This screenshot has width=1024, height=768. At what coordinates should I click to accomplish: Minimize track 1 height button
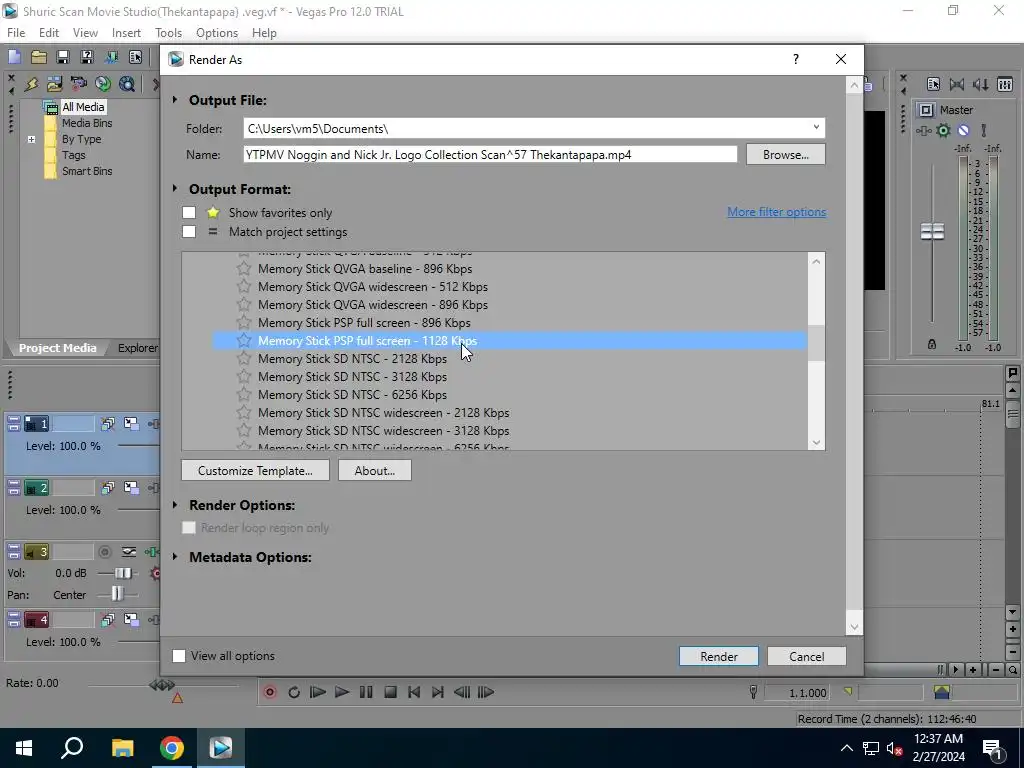point(14,420)
